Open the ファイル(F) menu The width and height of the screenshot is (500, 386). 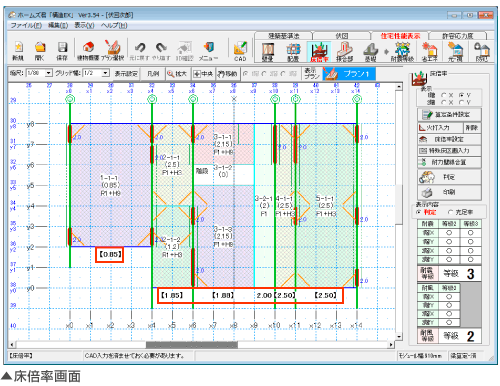click(x=26, y=25)
